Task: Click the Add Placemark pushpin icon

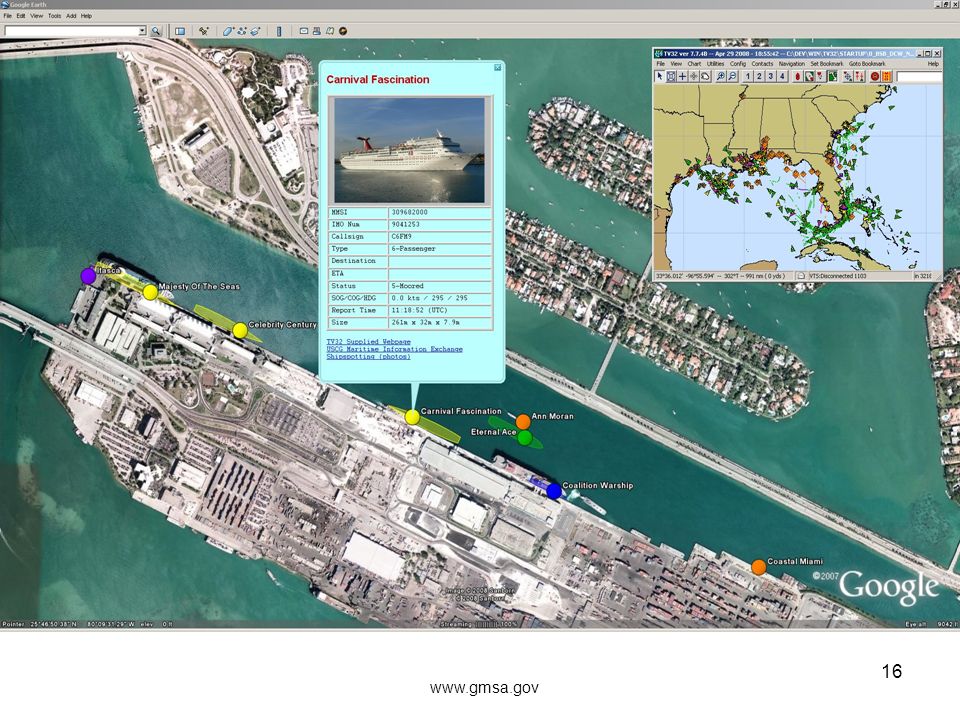Action: point(204,31)
